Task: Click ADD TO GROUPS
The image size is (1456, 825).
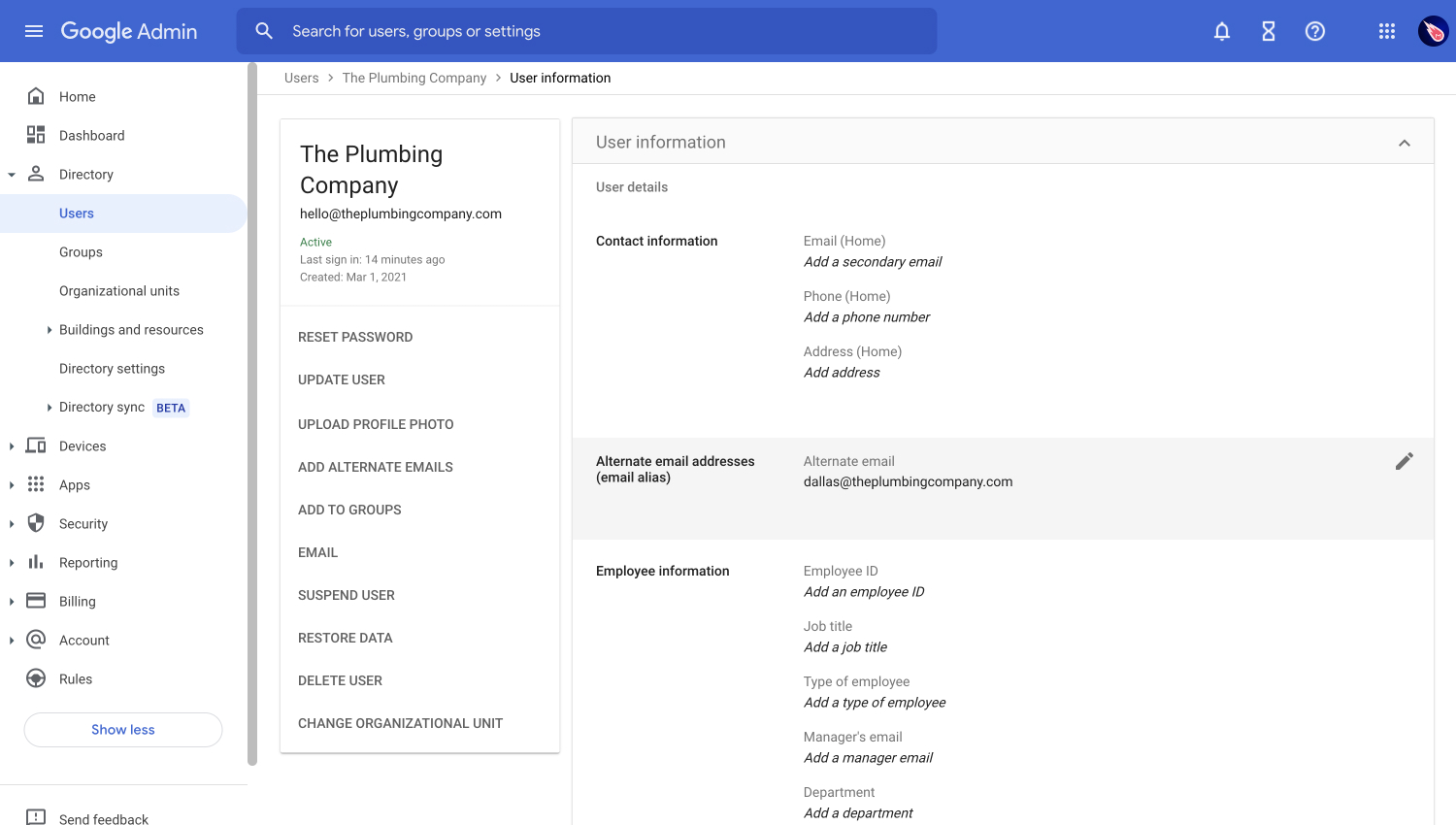Action: coord(349,510)
